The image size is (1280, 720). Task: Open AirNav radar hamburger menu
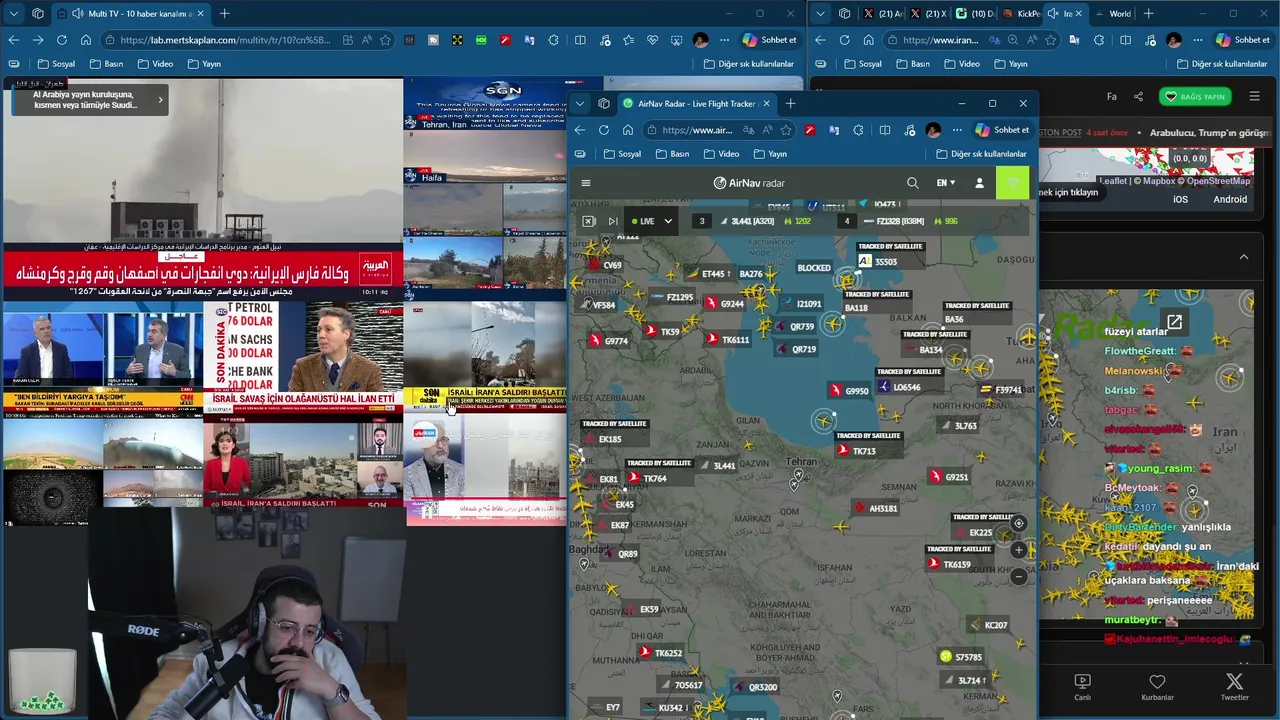coord(586,183)
